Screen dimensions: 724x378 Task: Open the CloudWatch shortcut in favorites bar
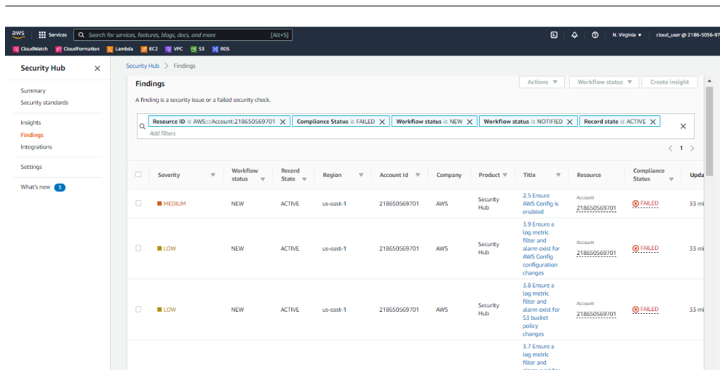tap(30, 49)
